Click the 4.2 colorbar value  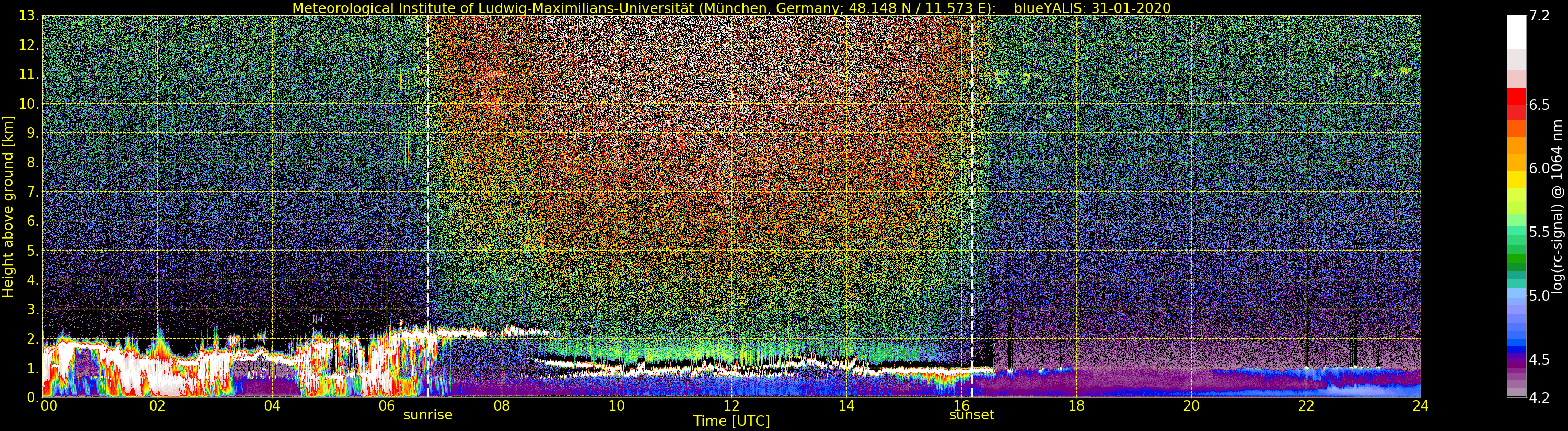(x=1539, y=398)
